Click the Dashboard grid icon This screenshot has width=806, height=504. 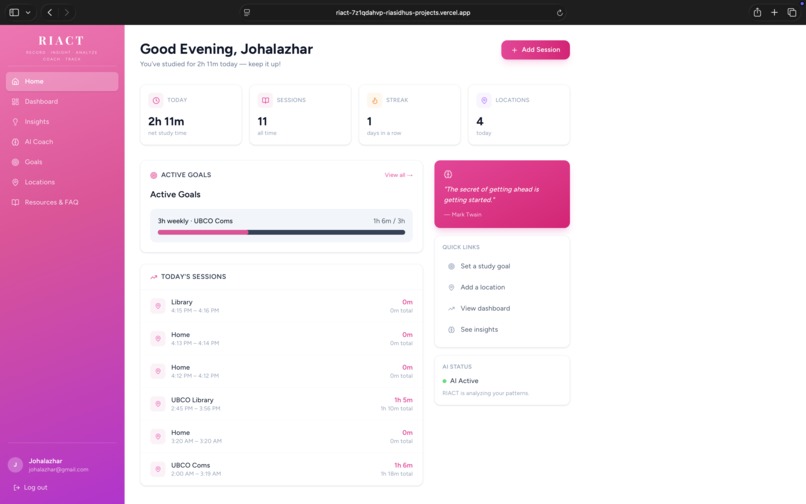[x=15, y=101]
